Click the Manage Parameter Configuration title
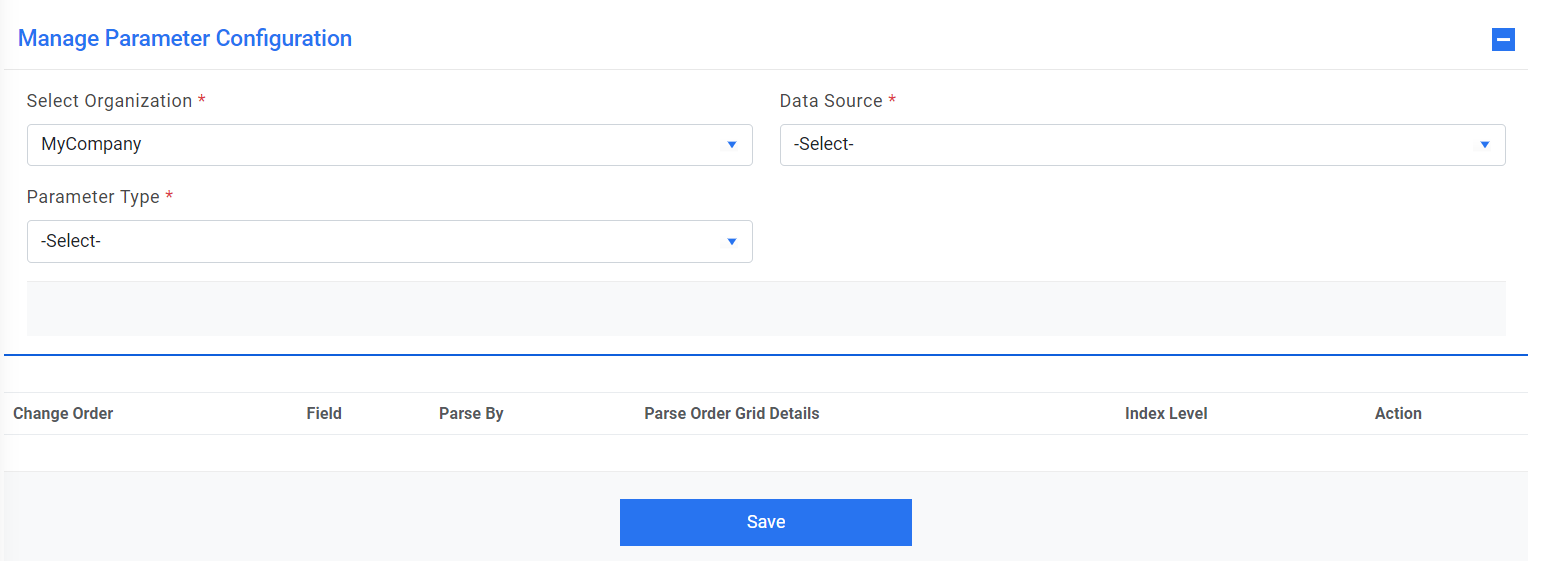 point(185,39)
